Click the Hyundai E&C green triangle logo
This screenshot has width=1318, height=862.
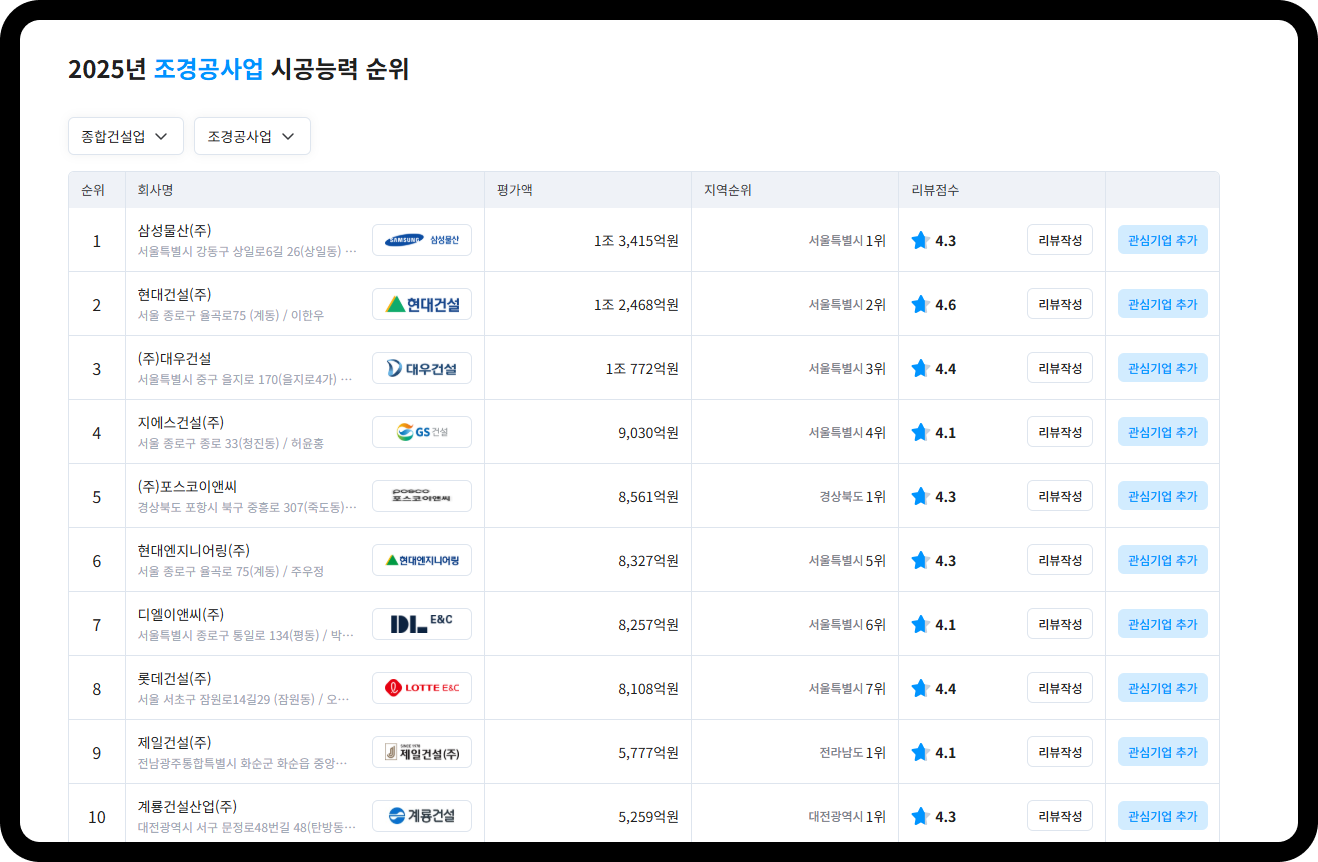[421, 304]
